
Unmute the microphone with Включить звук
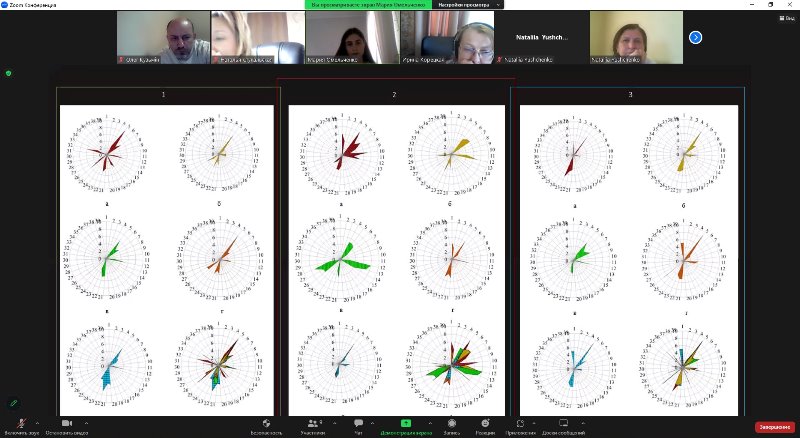[21, 426]
